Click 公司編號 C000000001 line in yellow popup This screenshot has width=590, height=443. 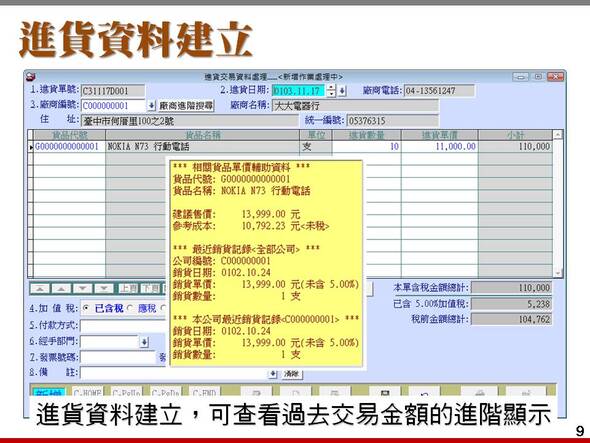(222, 261)
